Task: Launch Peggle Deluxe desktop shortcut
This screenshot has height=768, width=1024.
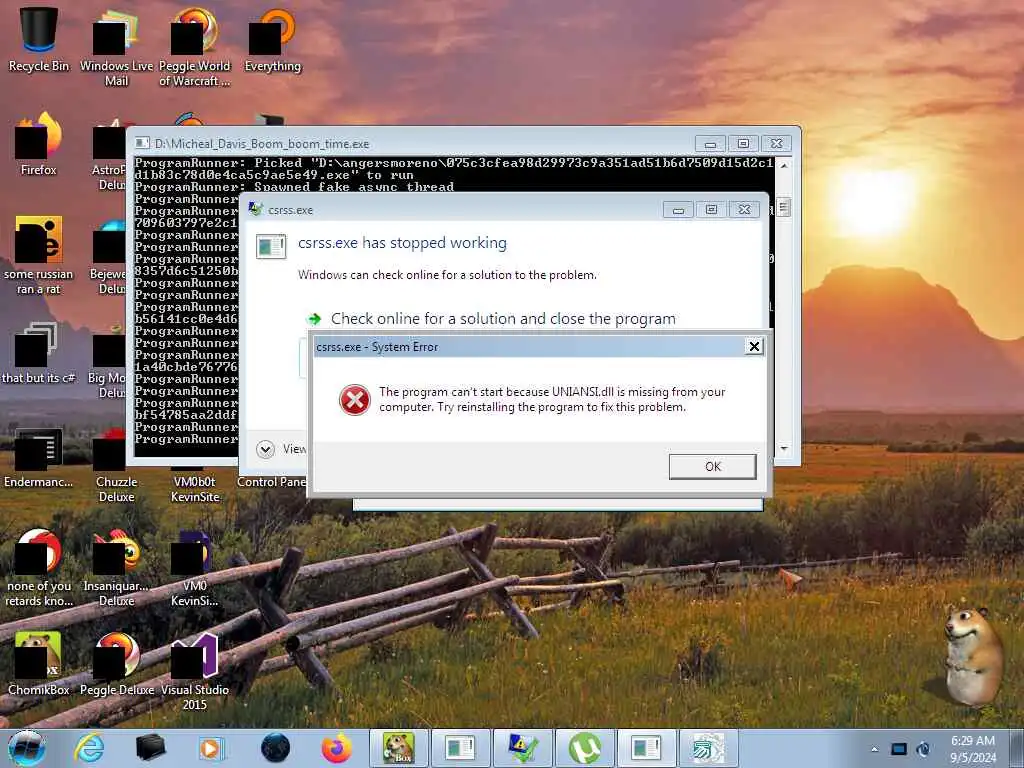Action: tap(116, 664)
